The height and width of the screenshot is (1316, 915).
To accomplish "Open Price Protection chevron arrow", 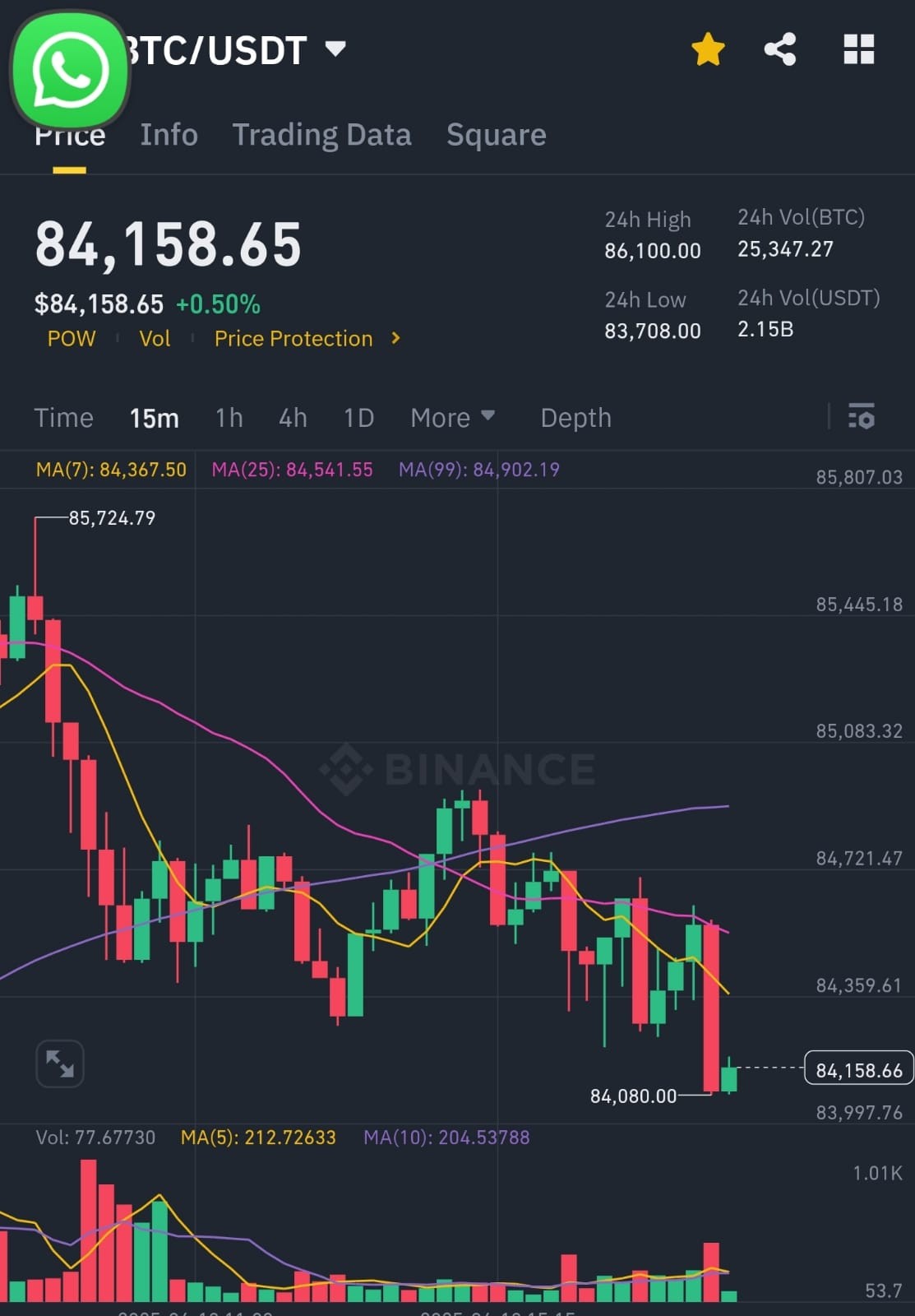I will (x=395, y=338).
